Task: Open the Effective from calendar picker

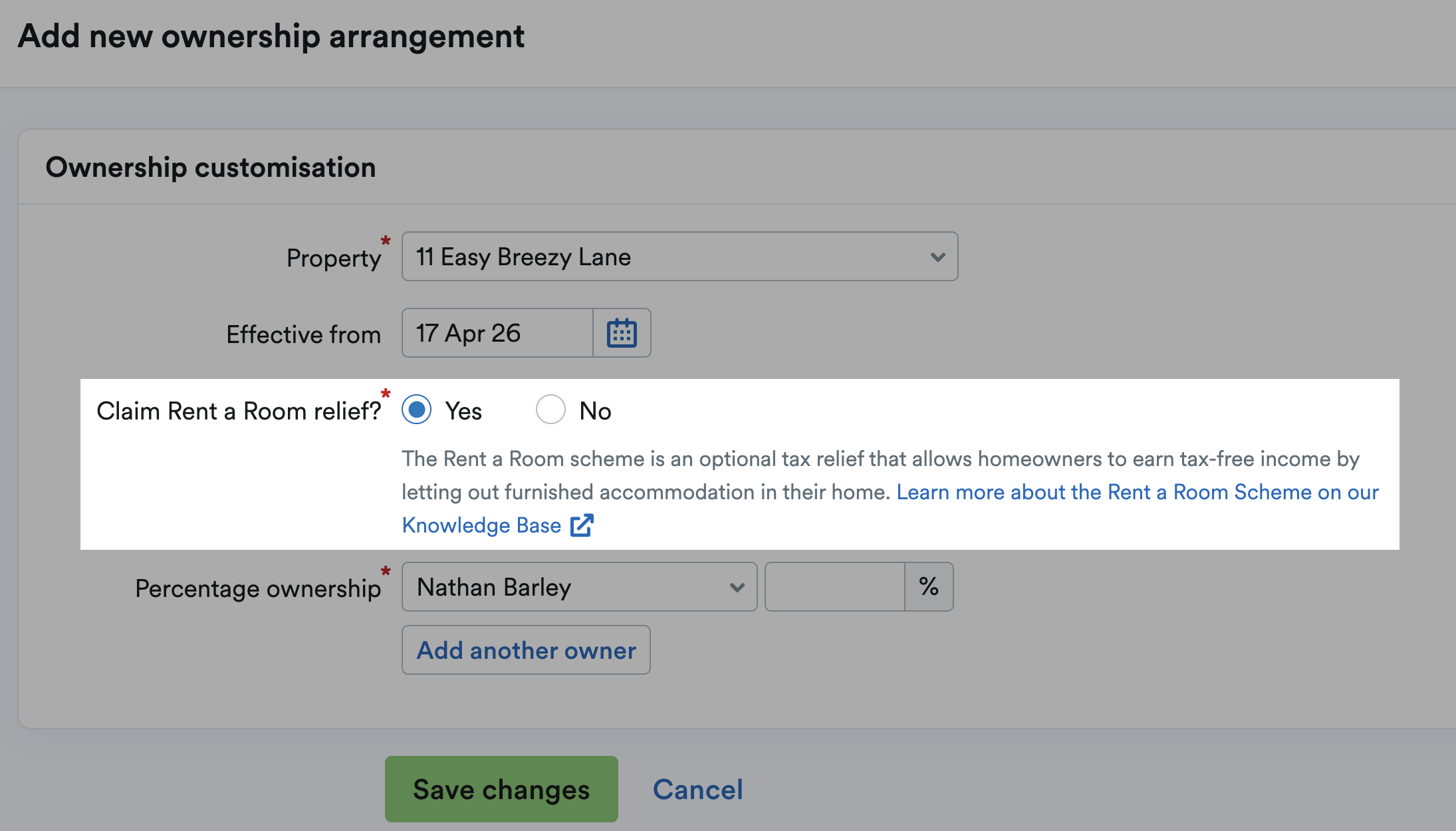Action: click(622, 333)
